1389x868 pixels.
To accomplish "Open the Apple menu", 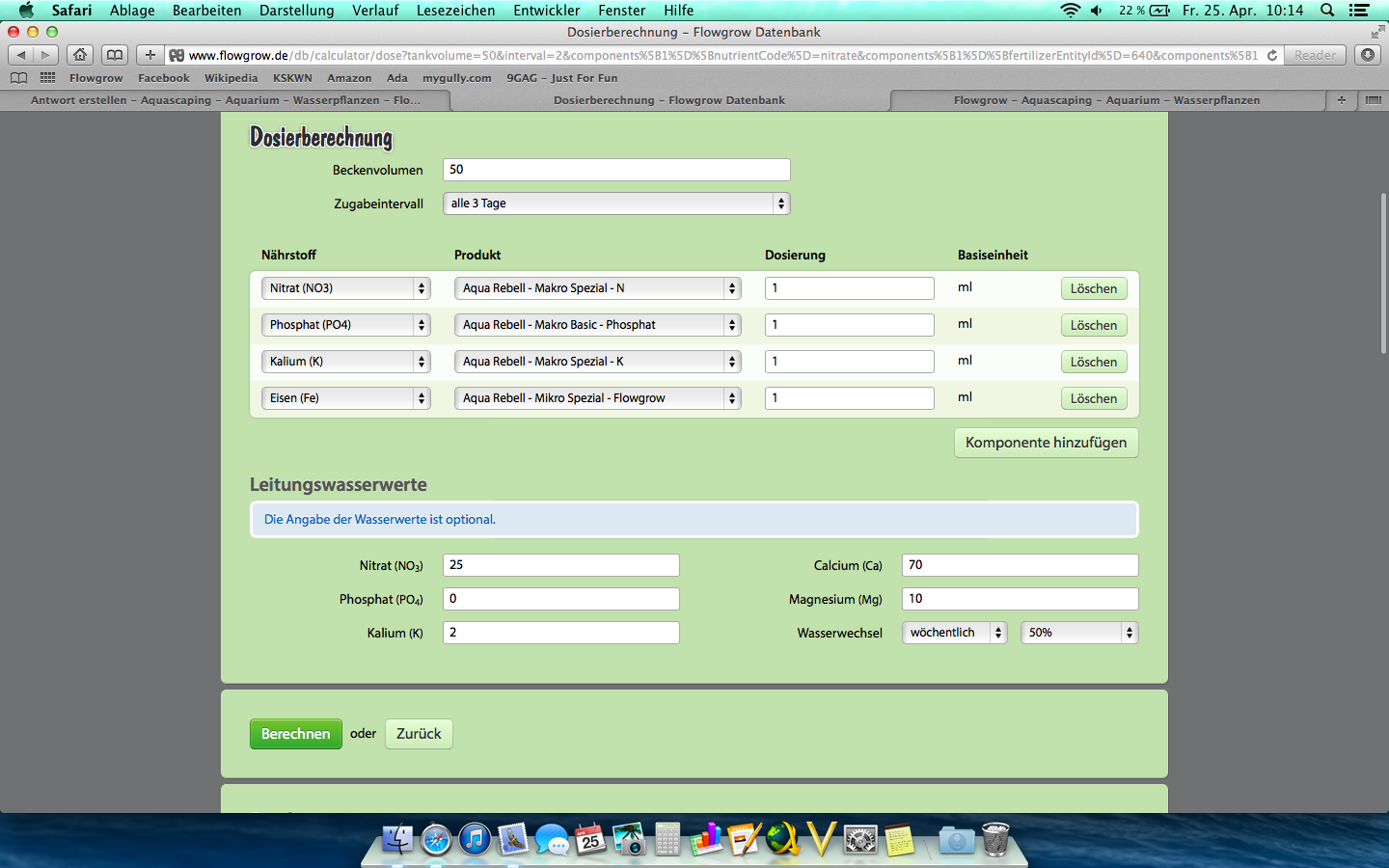I will pos(26,11).
